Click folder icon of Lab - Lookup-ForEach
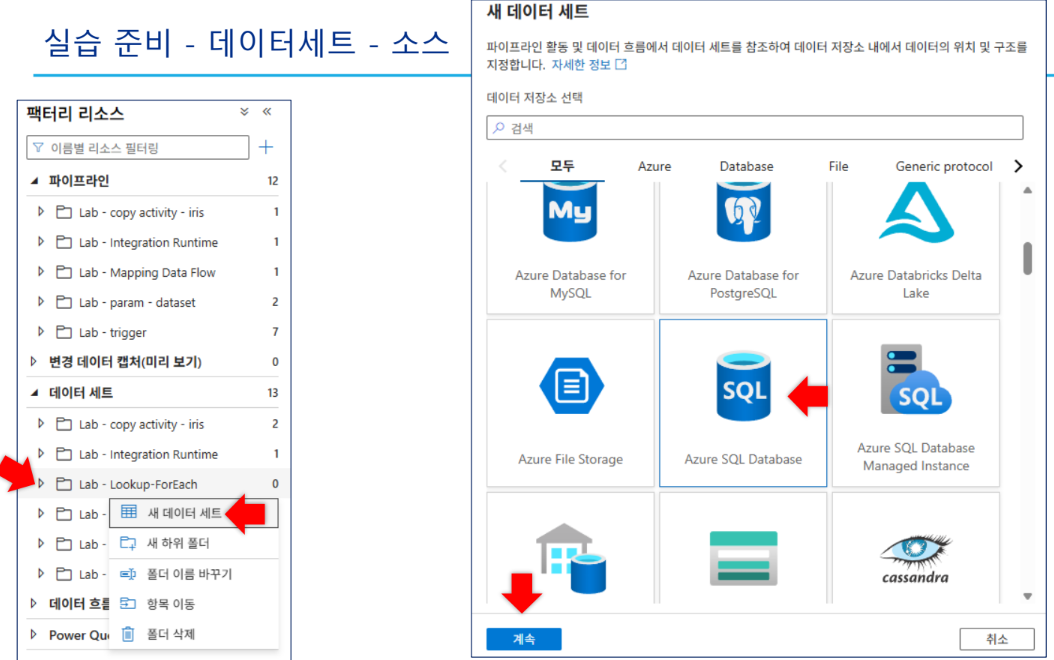This screenshot has width=1054, height=660. click(x=64, y=484)
